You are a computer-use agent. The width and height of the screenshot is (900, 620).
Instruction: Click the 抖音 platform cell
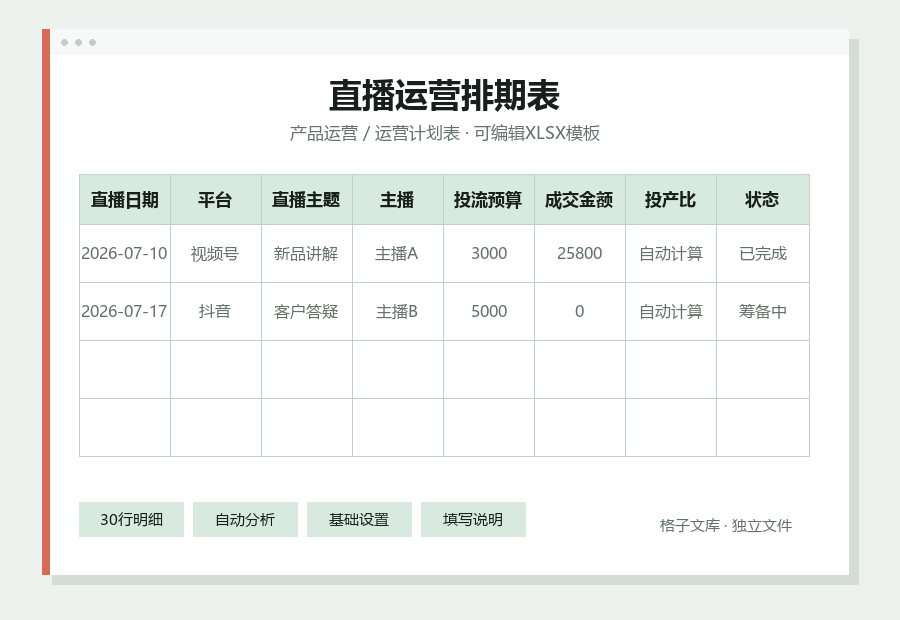point(216,312)
